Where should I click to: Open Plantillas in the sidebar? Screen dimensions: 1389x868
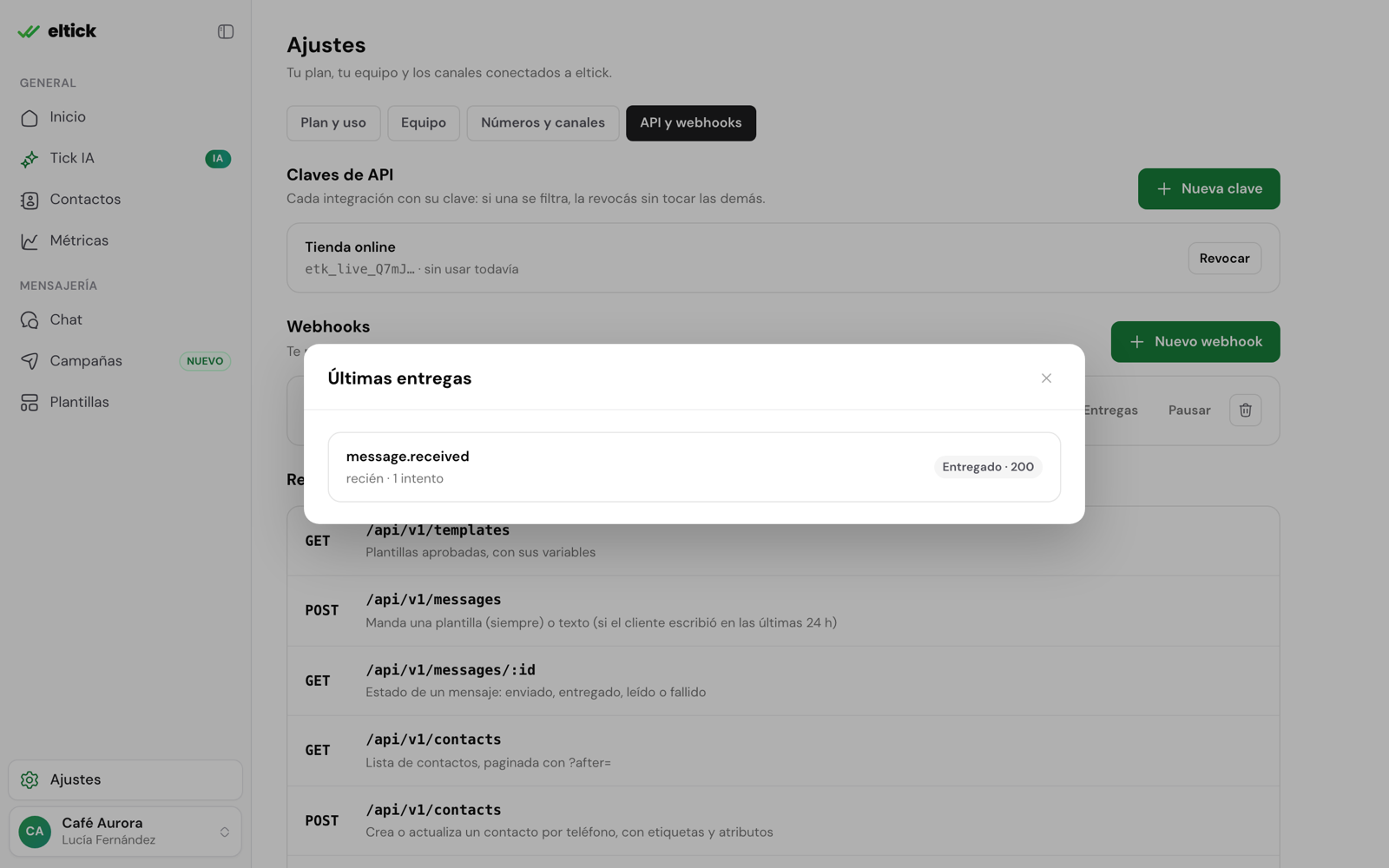click(x=125, y=402)
